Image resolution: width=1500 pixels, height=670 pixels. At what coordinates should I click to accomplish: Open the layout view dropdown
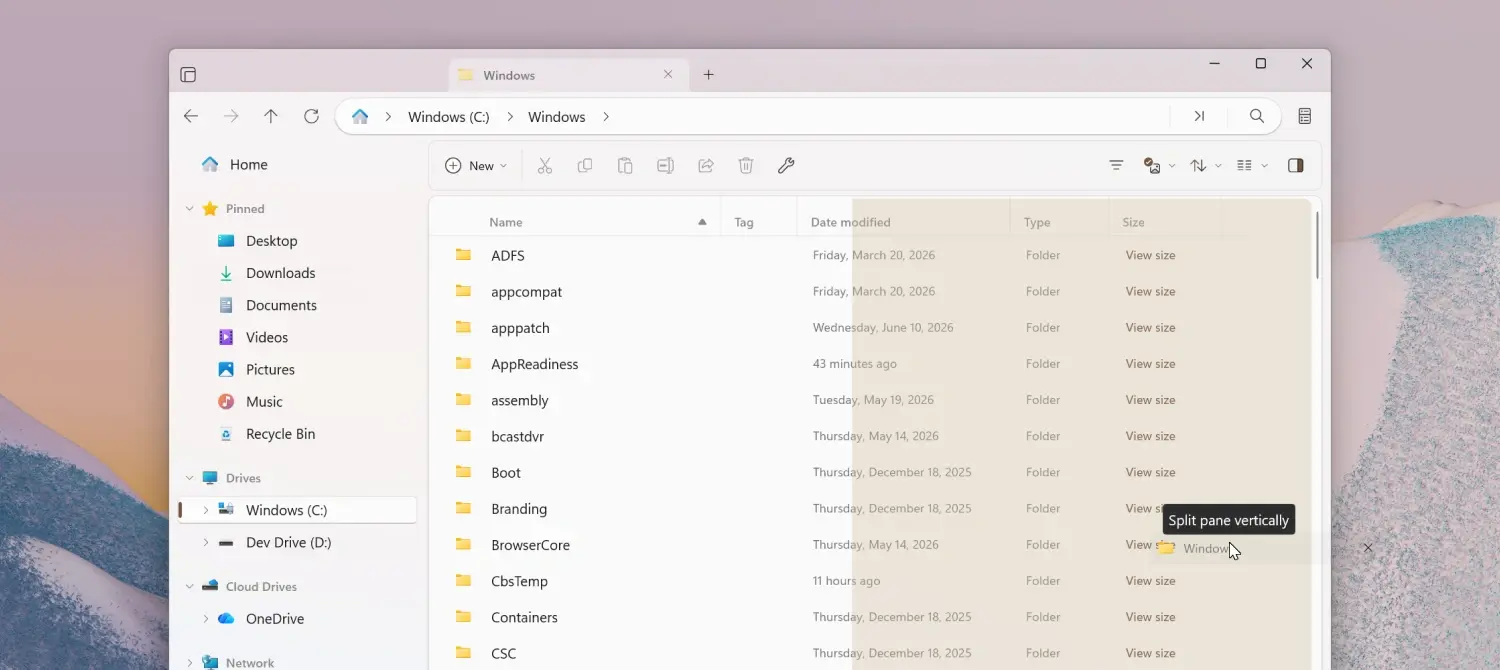click(x=1252, y=165)
